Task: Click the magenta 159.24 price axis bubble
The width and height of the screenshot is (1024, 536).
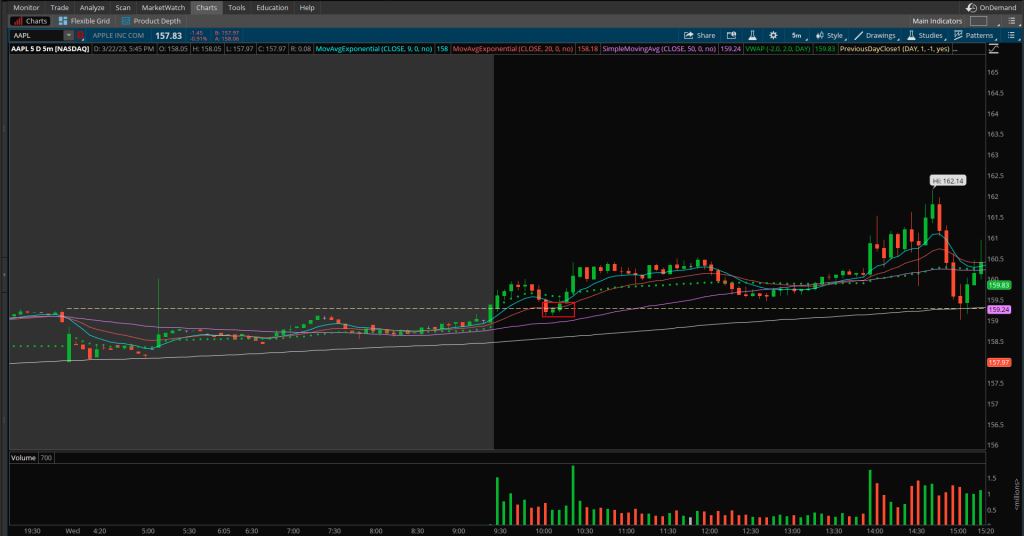Action: click(999, 309)
